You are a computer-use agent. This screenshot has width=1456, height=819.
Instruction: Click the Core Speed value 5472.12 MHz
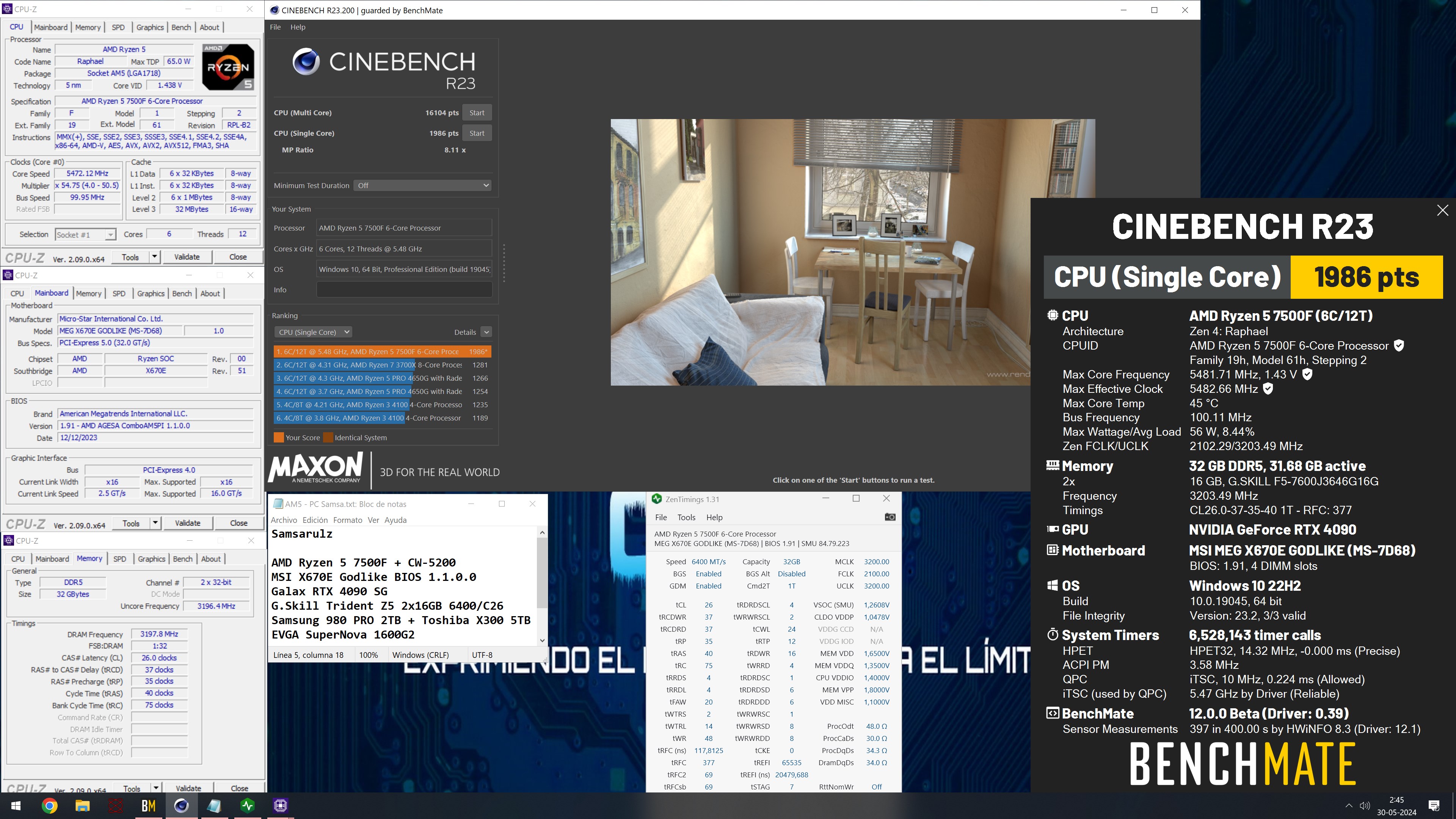coord(88,174)
